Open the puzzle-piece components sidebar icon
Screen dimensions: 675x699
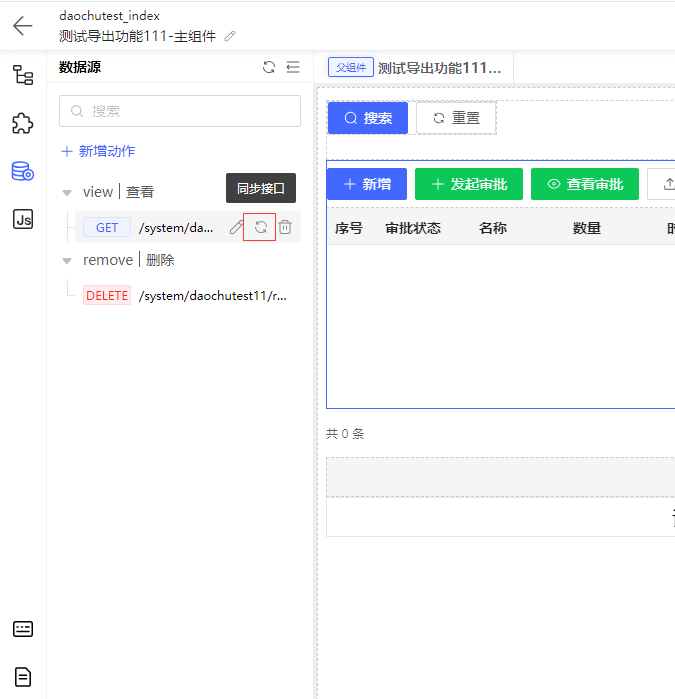[x=23, y=123]
